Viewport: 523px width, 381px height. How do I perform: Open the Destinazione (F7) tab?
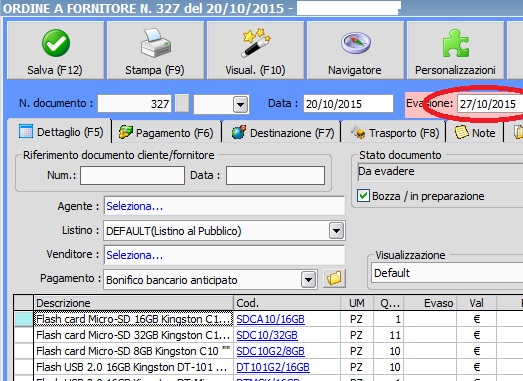coord(283,133)
